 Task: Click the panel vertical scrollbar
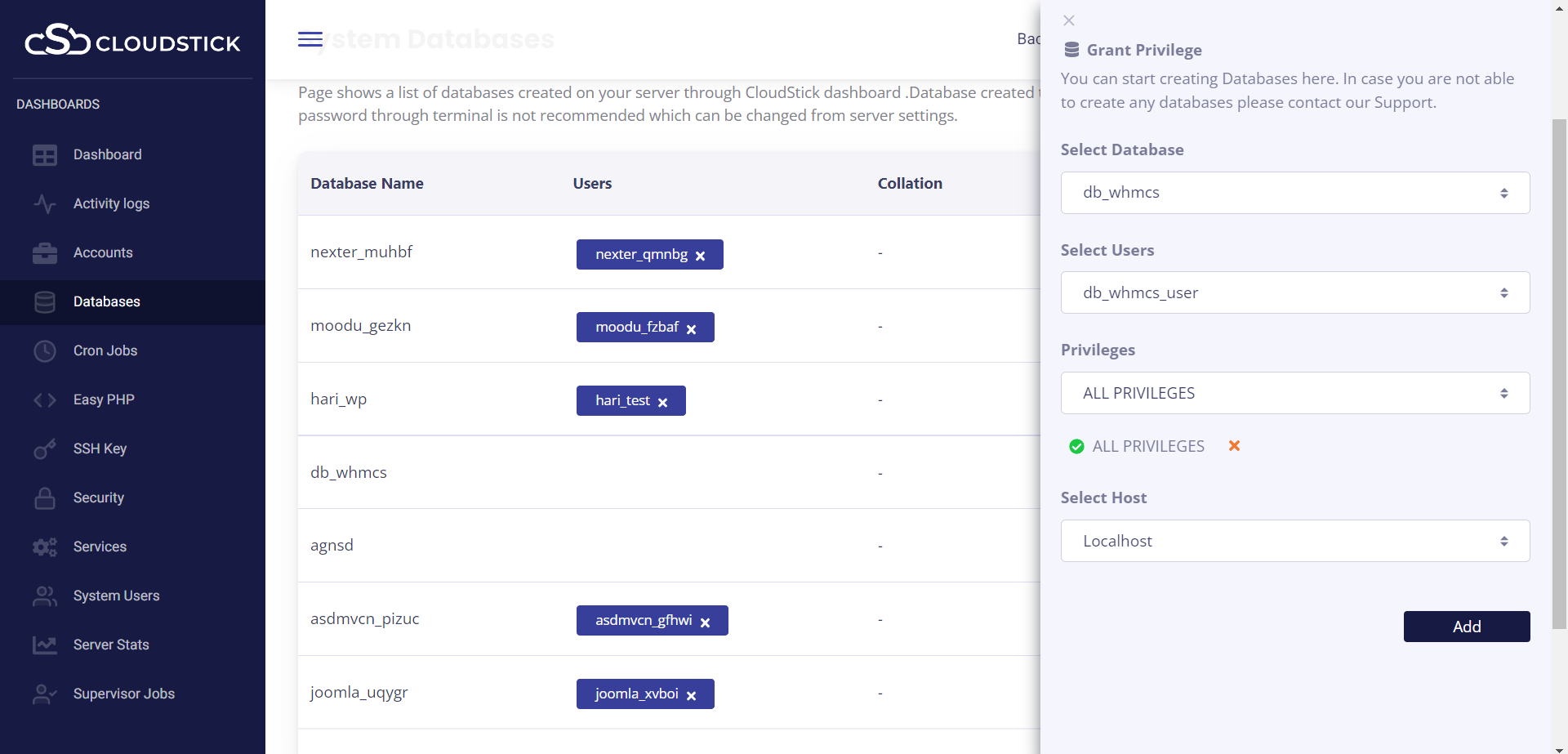tap(1559, 368)
